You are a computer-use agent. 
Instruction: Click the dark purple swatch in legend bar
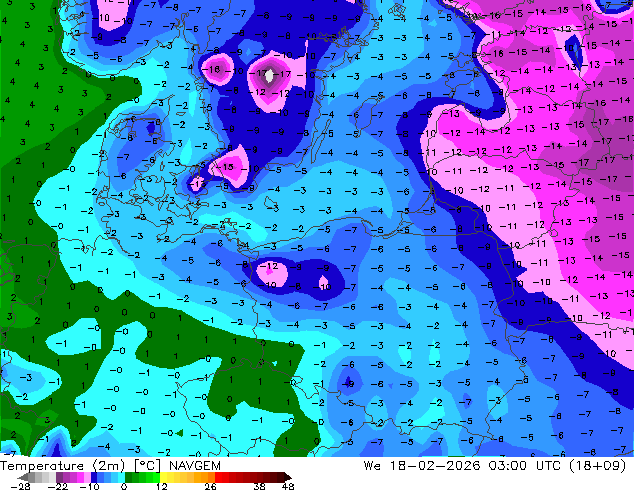tap(59, 477)
